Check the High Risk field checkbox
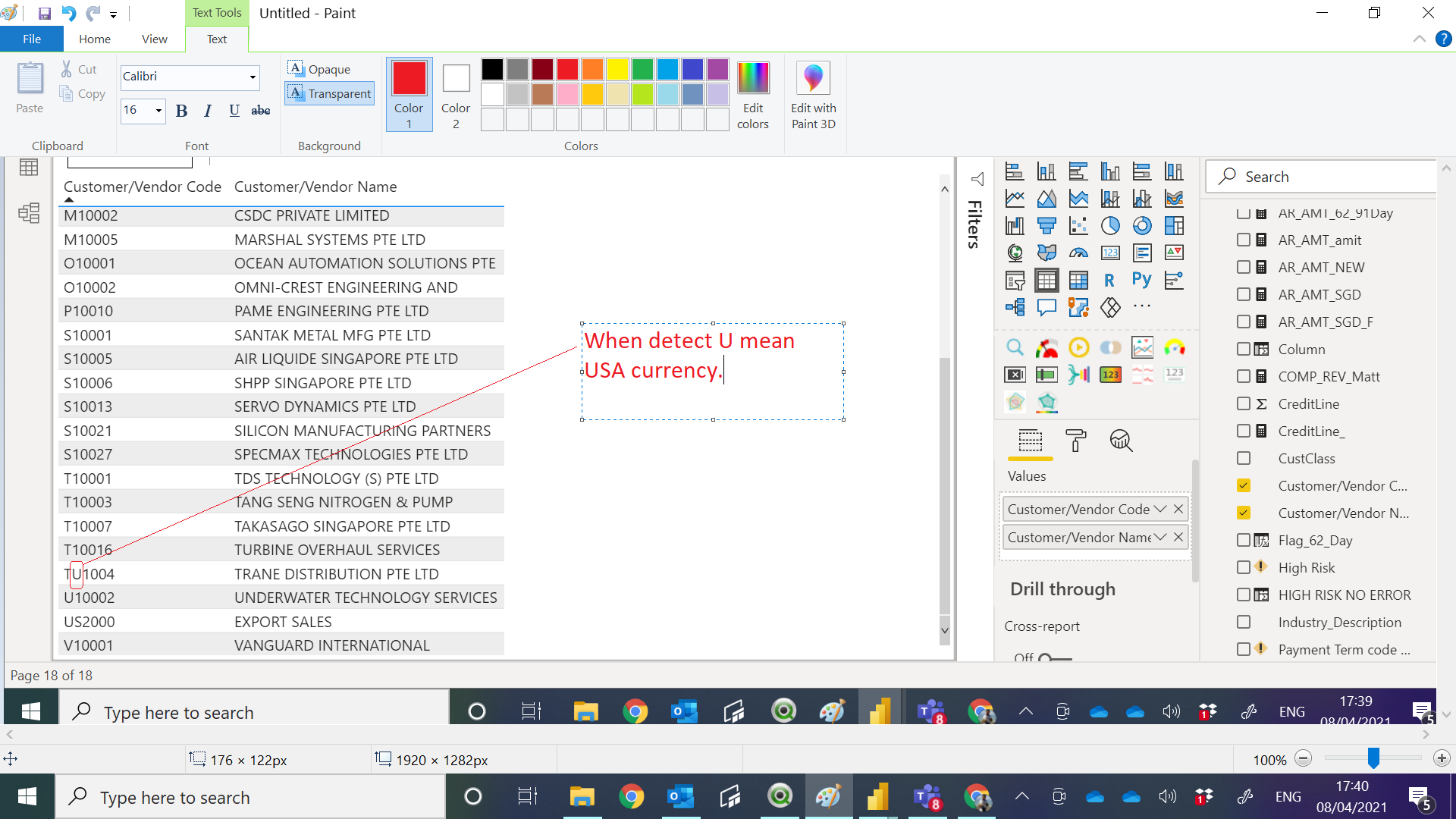Image resolution: width=1456 pixels, height=819 pixels. (1244, 567)
